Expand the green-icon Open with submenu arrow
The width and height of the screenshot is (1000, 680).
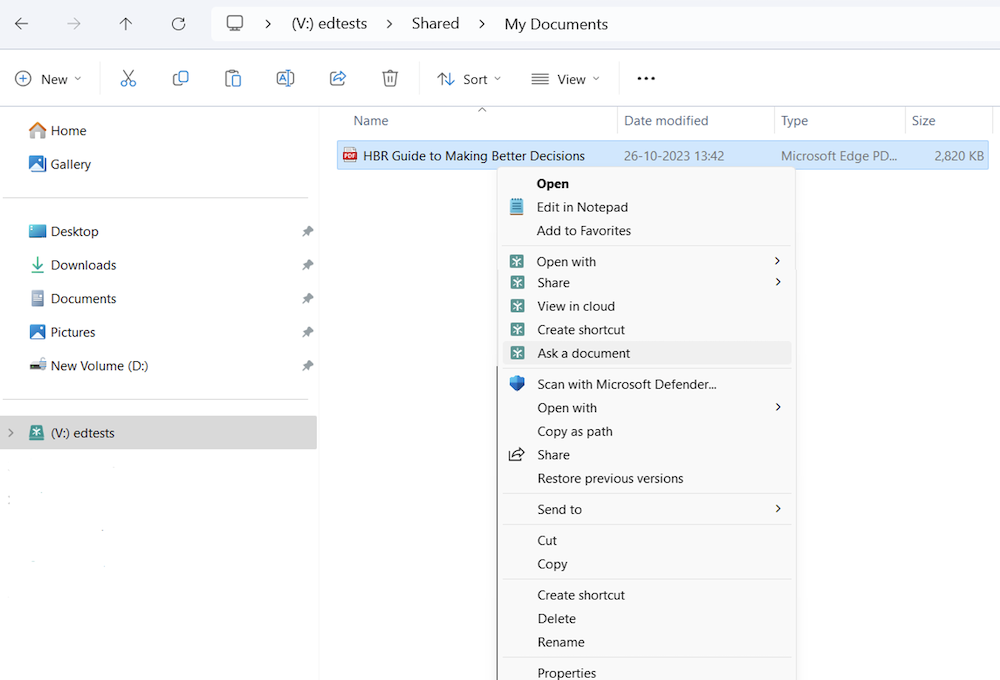click(x=777, y=261)
